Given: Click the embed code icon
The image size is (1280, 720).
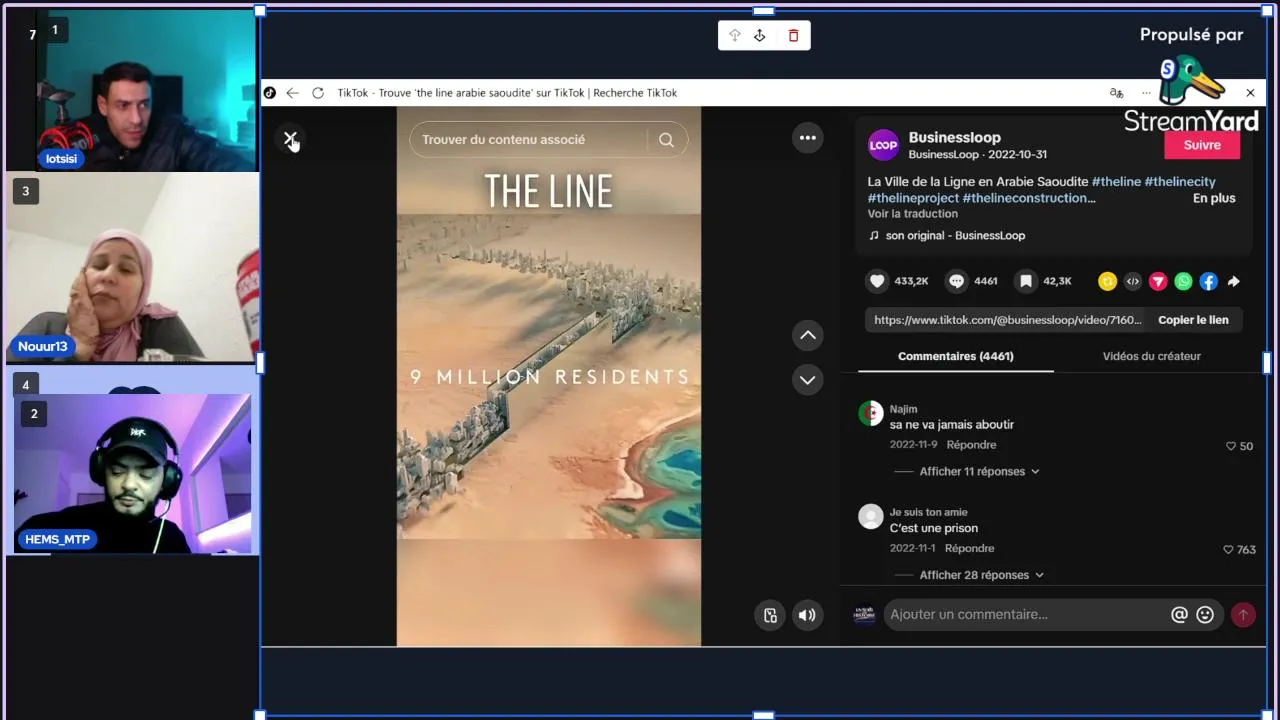Looking at the screenshot, I should 1132,282.
